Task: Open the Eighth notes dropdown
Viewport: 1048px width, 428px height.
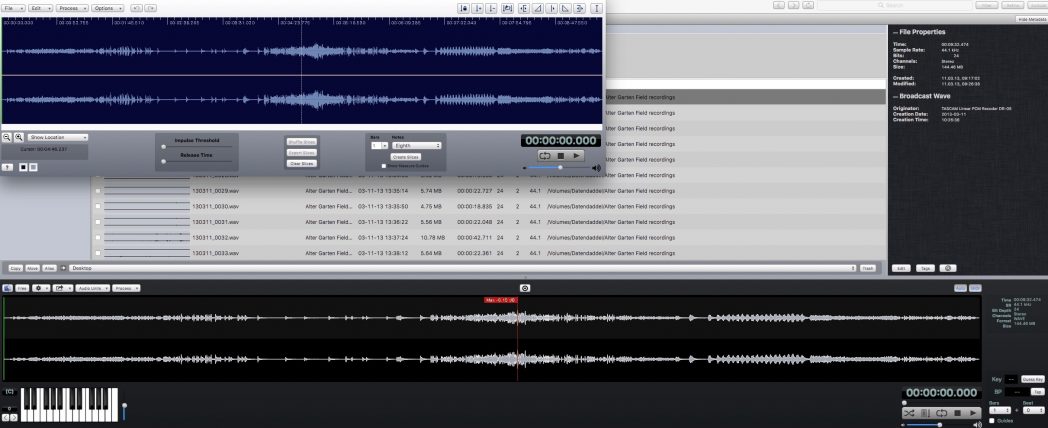Action: point(417,146)
